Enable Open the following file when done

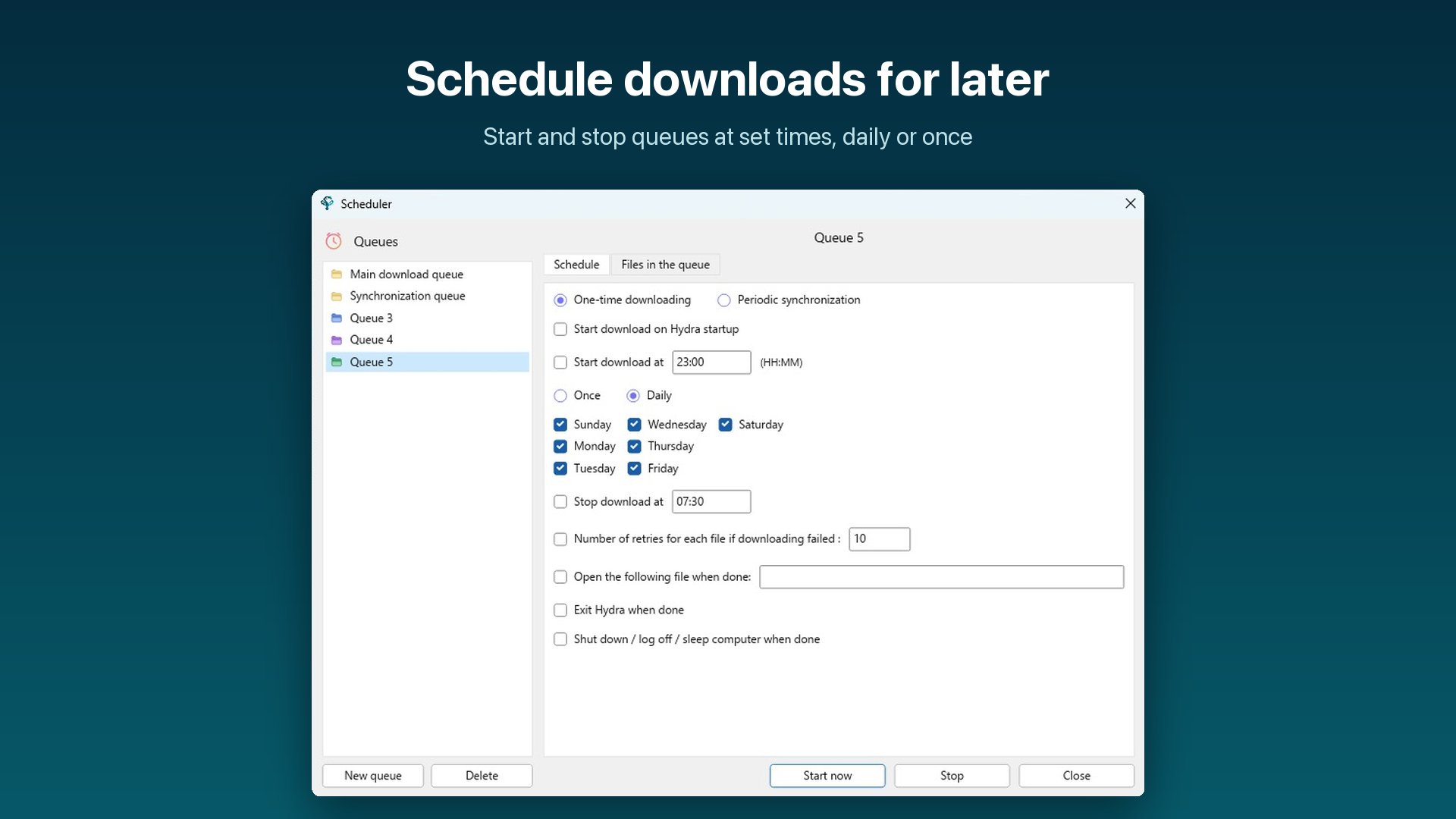560,577
